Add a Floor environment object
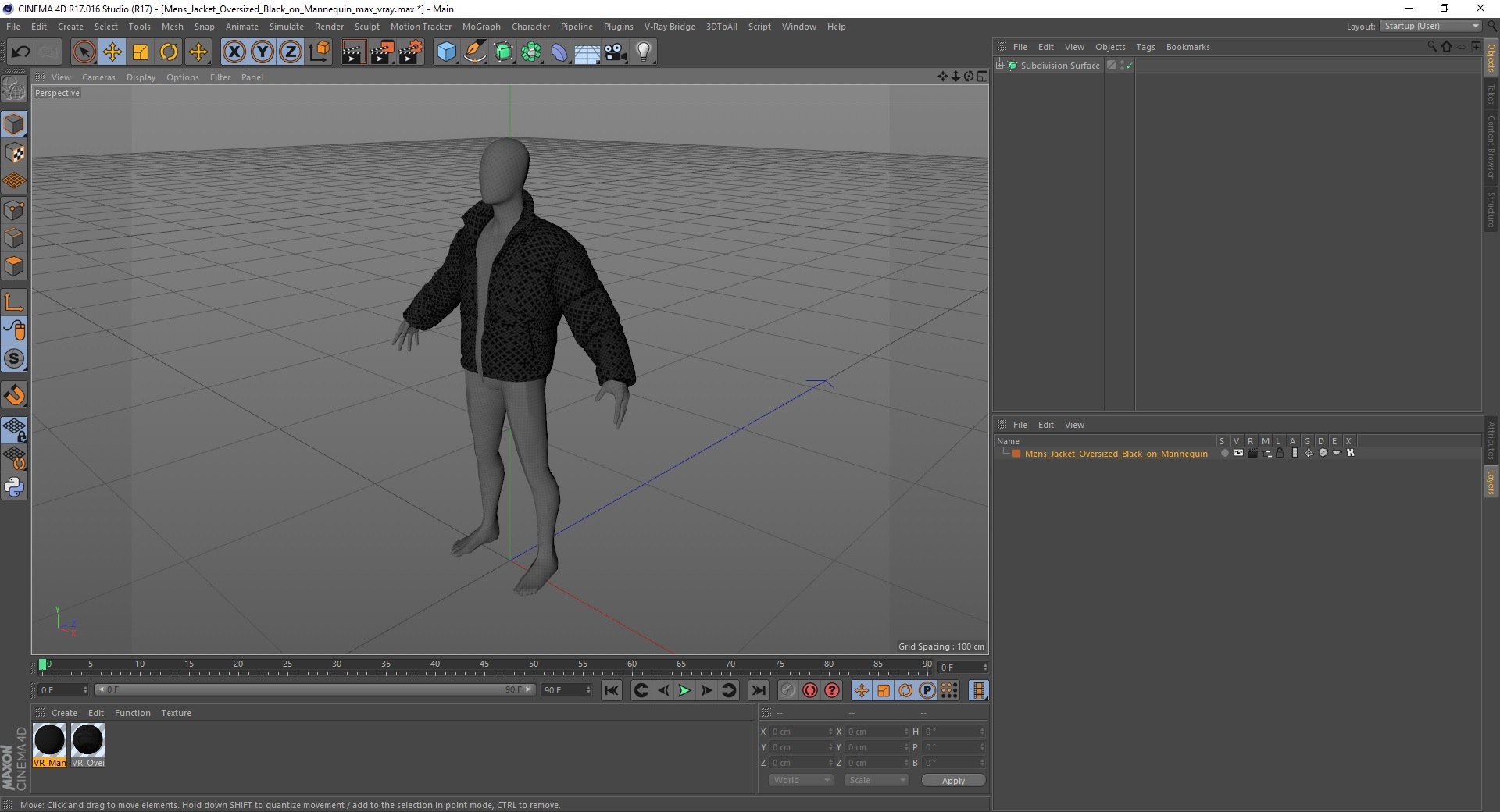 click(587, 52)
